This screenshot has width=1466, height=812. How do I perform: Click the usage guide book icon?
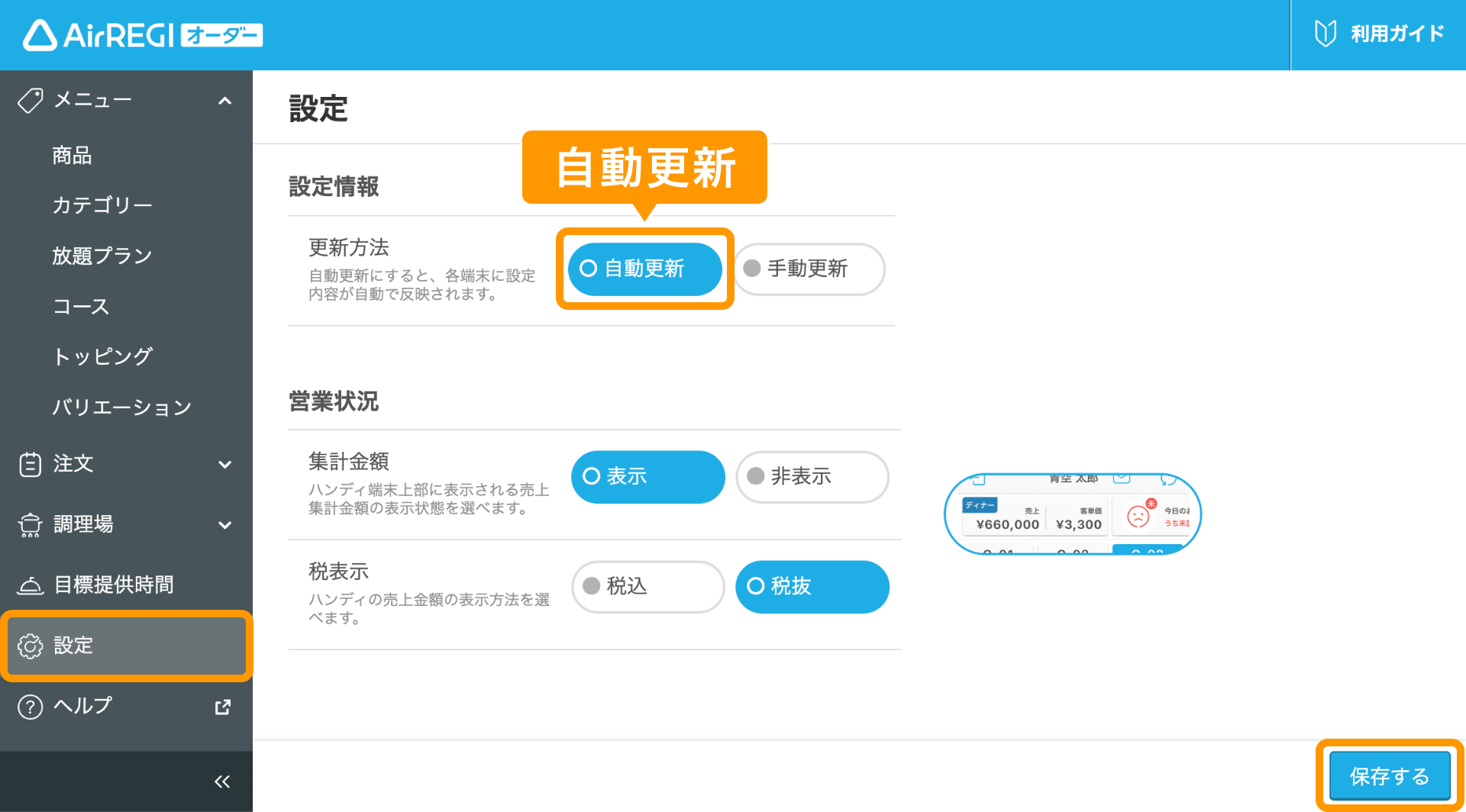pyautogui.click(x=1326, y=34)
